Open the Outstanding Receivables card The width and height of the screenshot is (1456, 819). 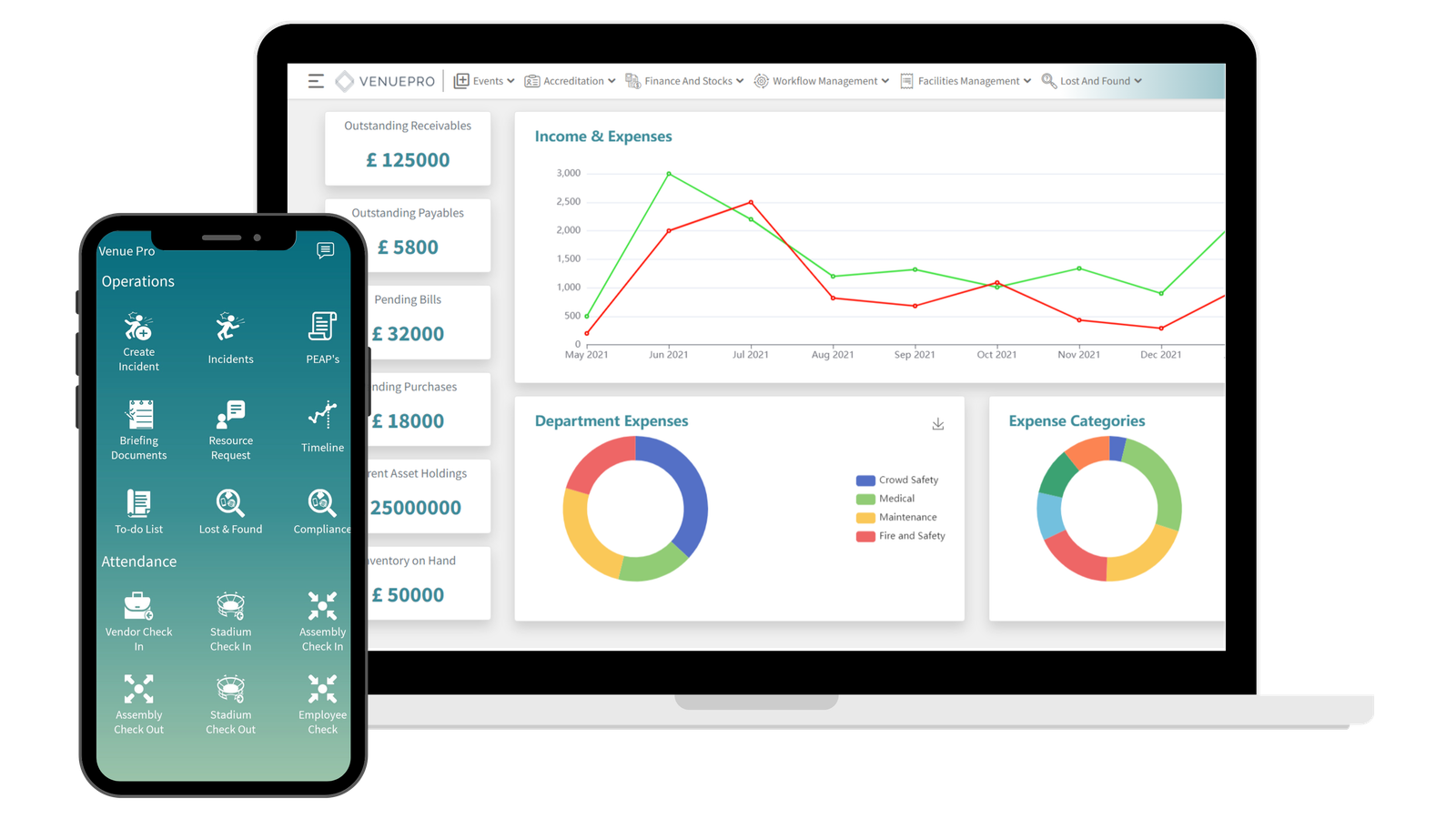pyautogui.click(x=408, y=148)
